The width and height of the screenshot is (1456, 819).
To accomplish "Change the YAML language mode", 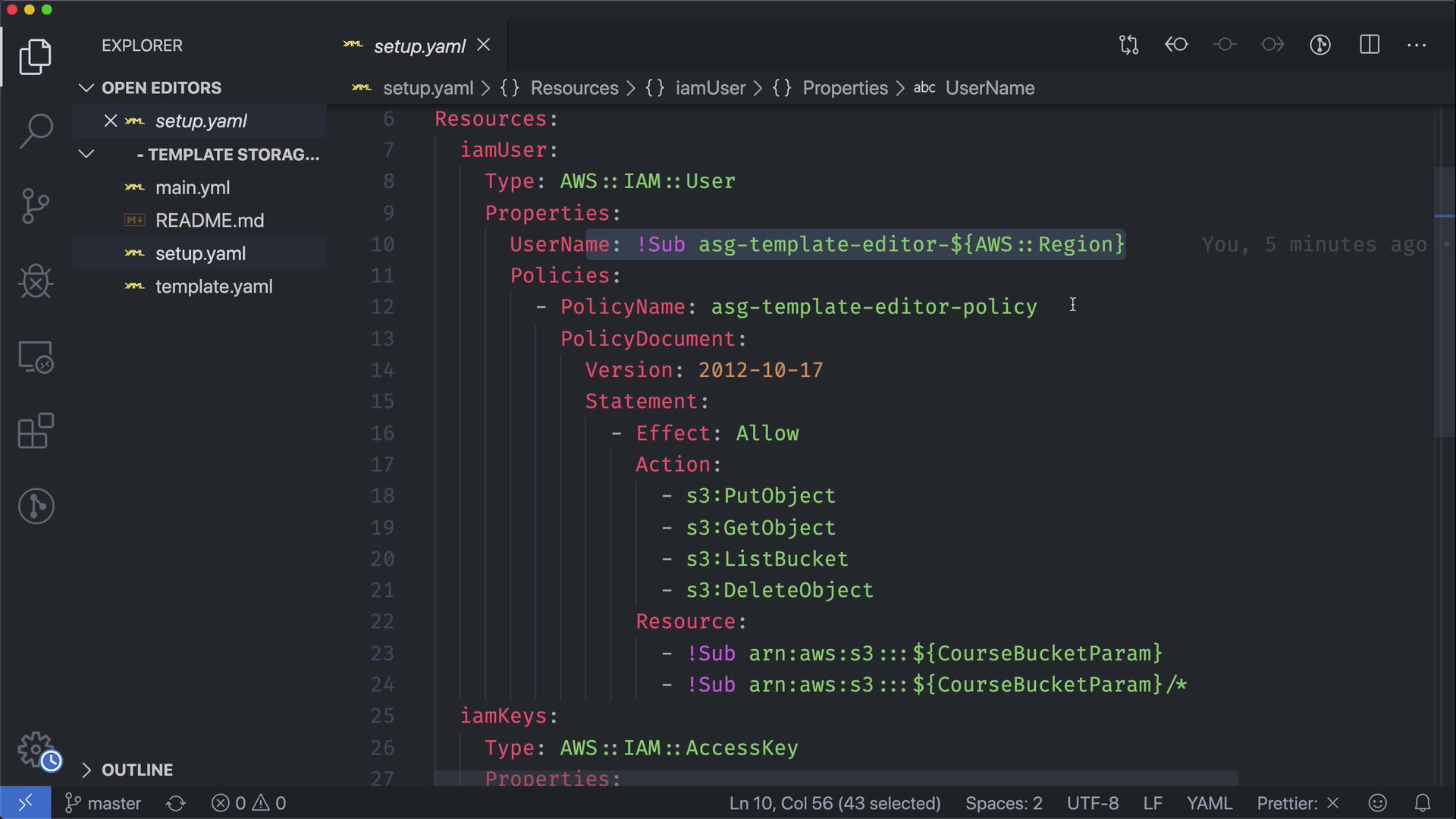I will [x=1209, y=803].
